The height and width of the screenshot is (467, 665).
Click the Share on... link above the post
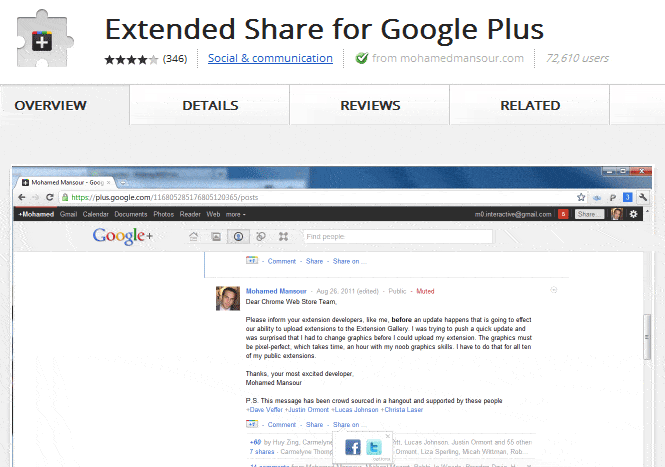coord(349,261)
